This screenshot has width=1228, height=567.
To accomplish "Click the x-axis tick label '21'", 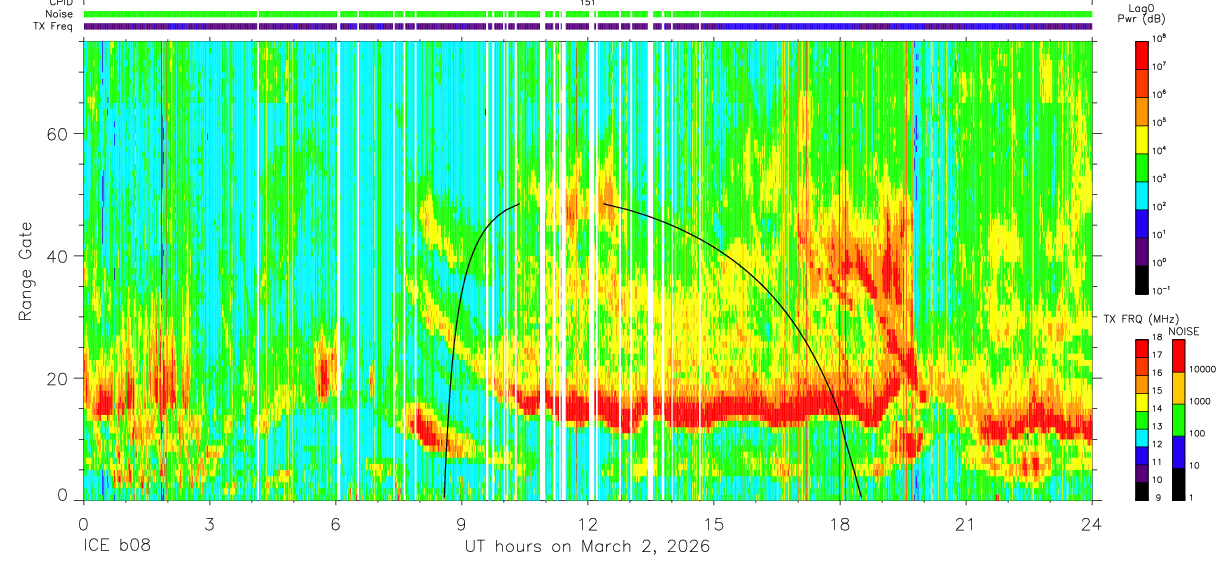I will 966,524.
